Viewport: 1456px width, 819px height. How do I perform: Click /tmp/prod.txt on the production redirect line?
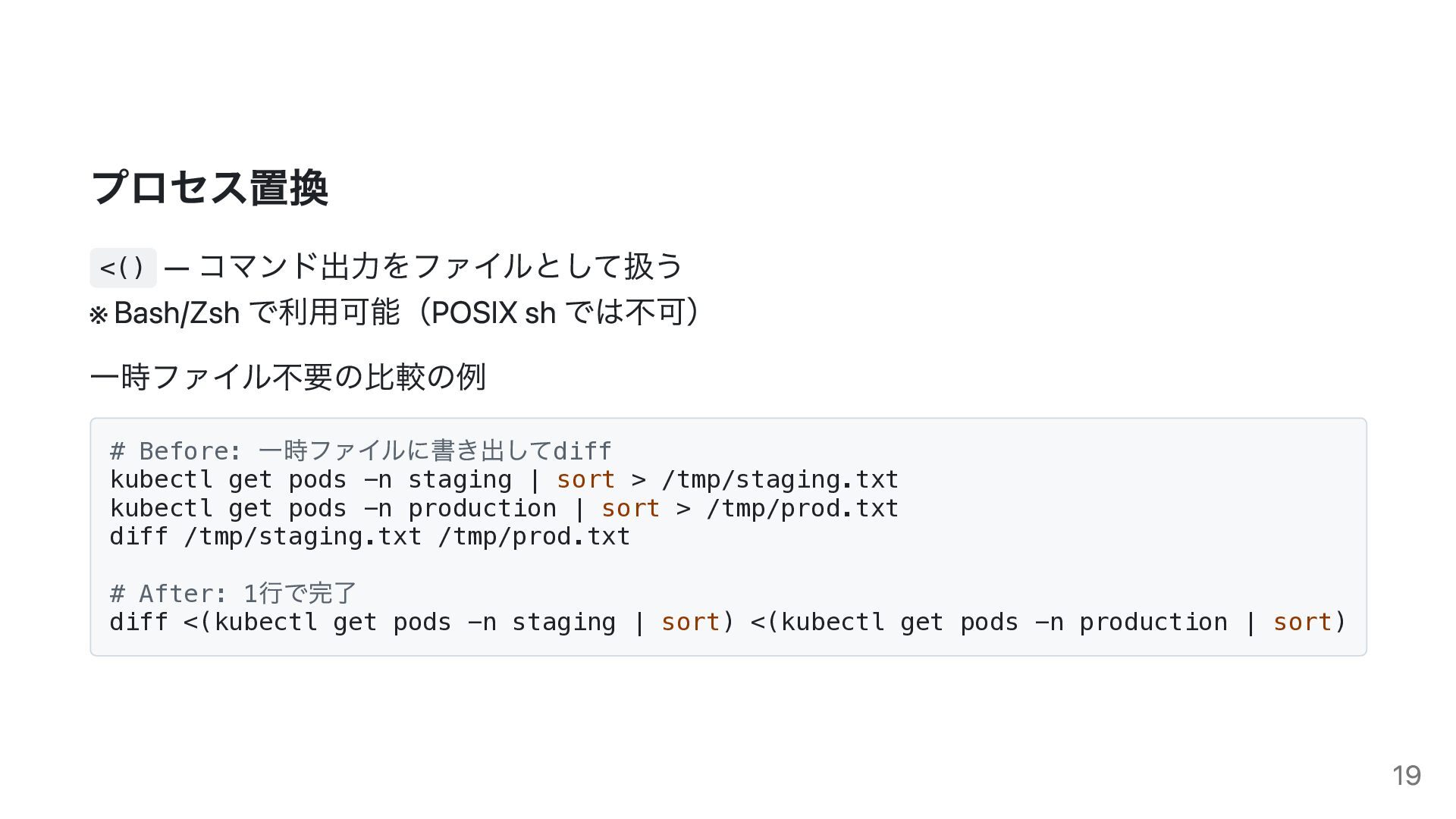tap(802, 509)
